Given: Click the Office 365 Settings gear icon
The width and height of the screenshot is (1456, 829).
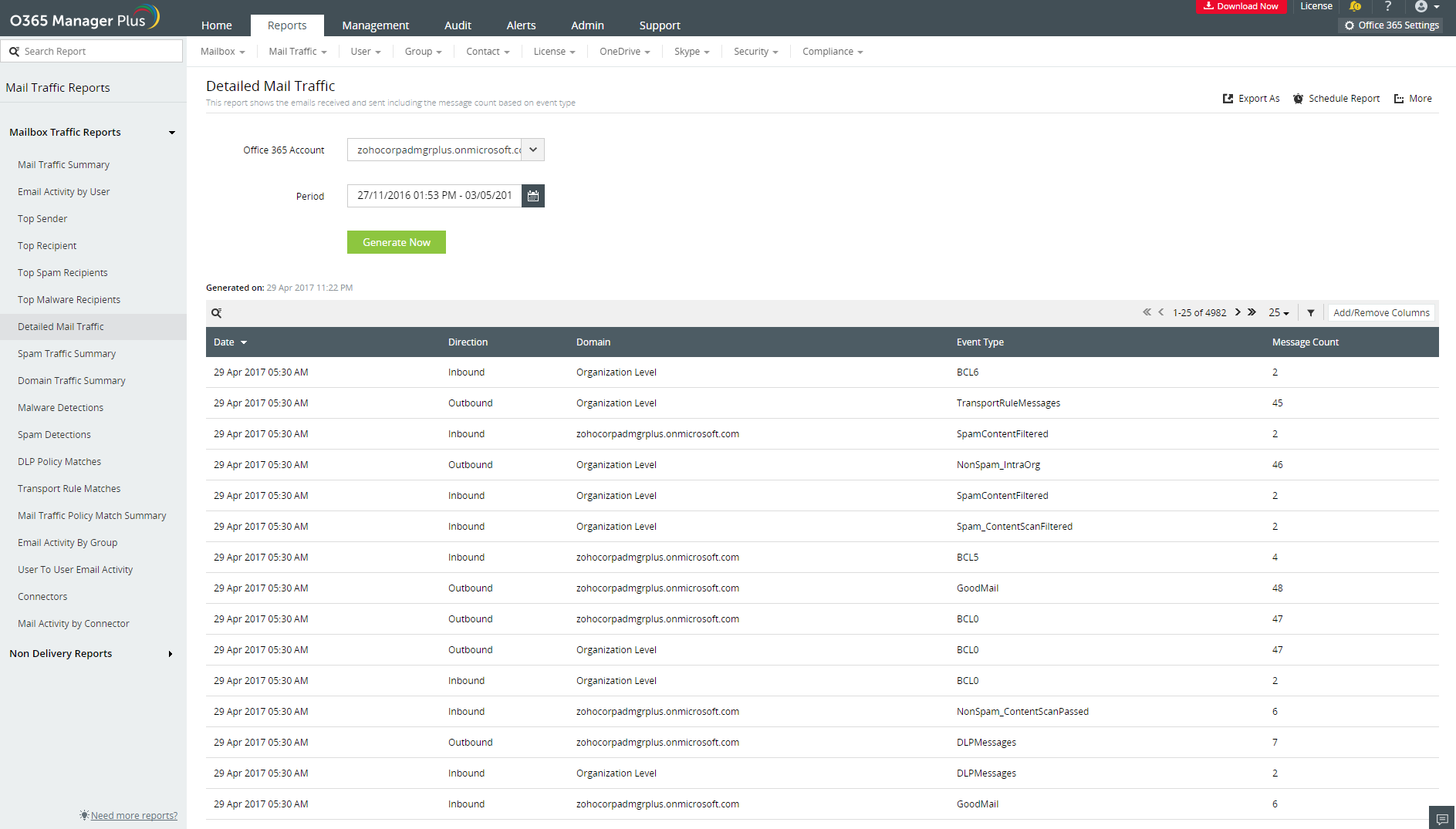Looking at the screenshot, I should [x=1350, y=25].
